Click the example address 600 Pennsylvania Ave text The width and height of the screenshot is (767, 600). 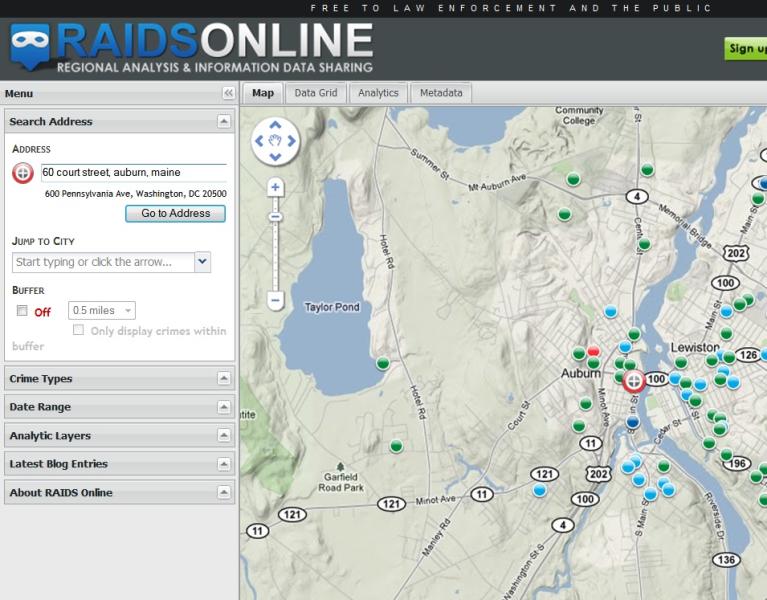click(135, 194)
